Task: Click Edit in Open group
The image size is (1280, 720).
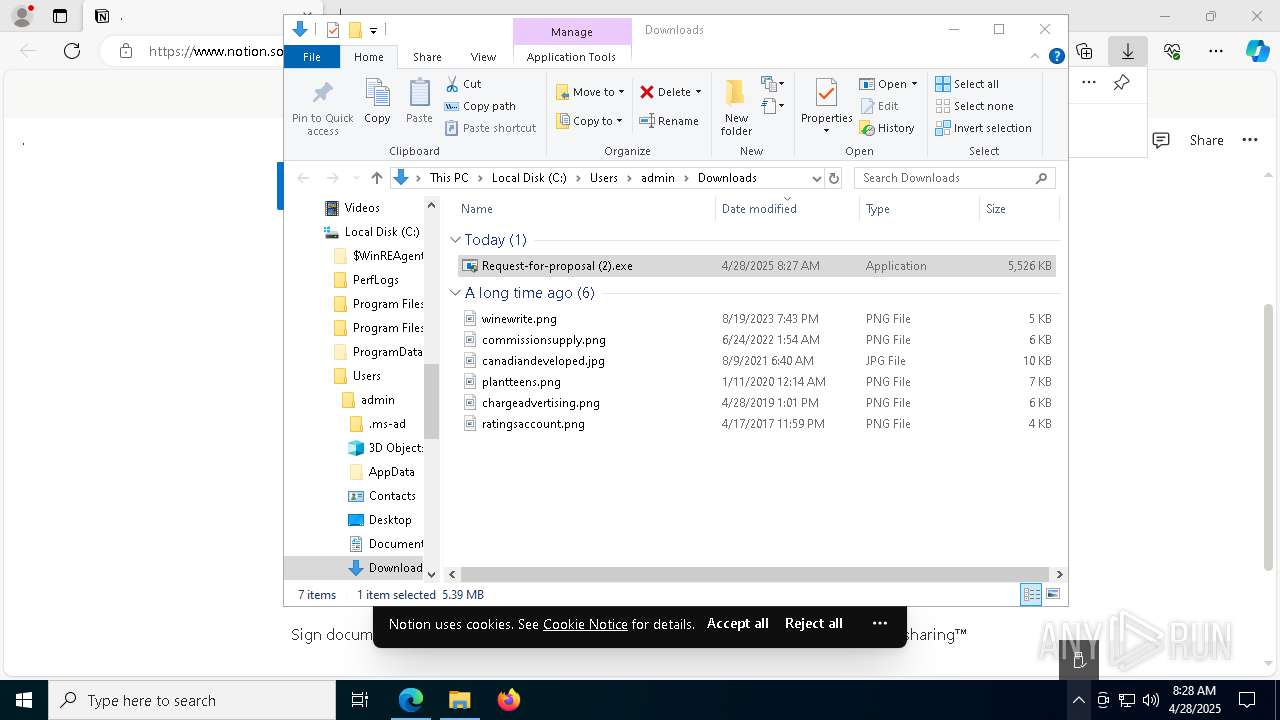Action: click(x=879, y=106)
